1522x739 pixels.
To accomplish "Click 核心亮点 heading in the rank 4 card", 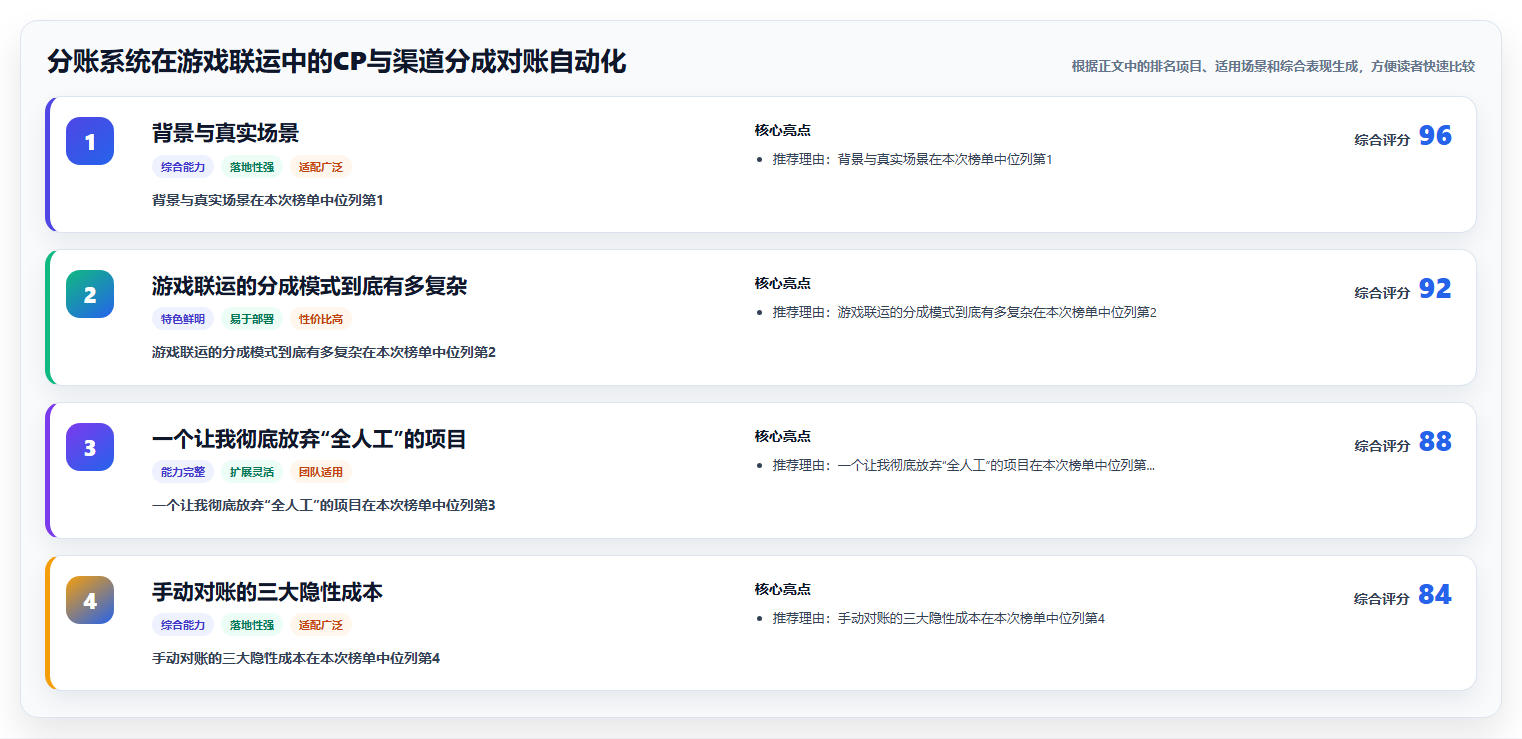I will [x=783, y=589].
